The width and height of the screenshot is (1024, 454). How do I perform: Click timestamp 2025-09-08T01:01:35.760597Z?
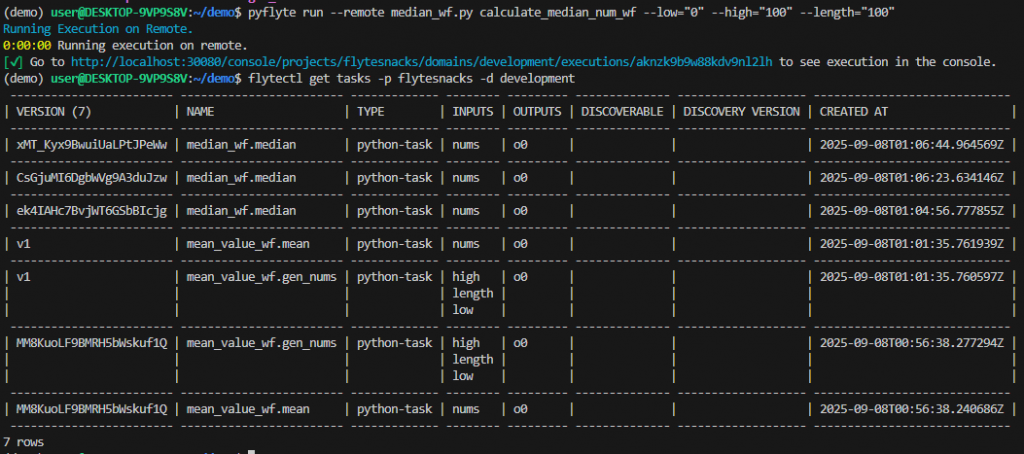click(x=912, y=277)
